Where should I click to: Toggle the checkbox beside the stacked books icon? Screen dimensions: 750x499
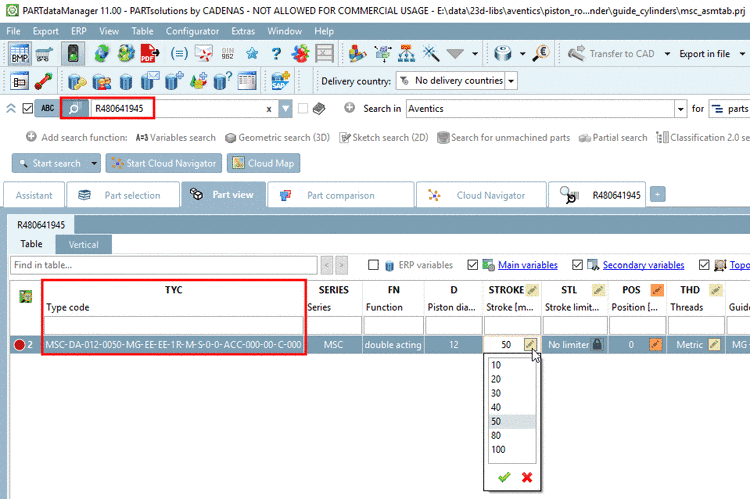[x=303, y=109]
